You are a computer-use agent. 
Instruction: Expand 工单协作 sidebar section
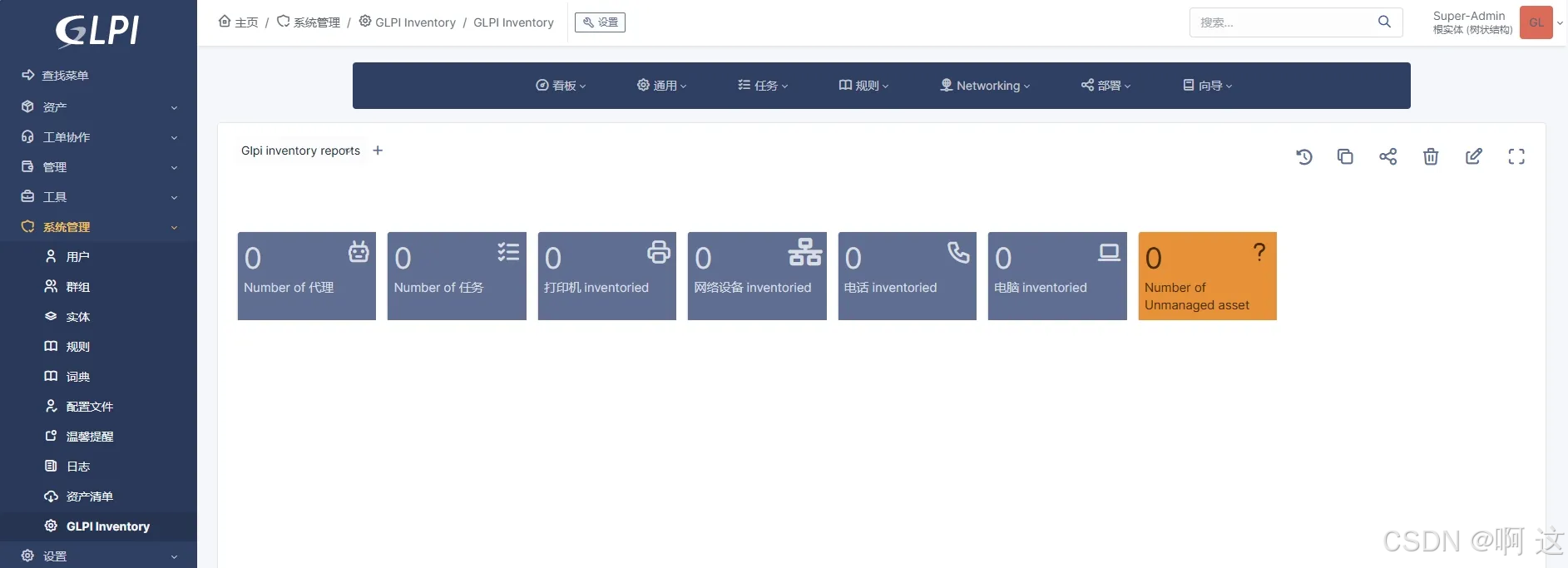click(x=98, y=137)
